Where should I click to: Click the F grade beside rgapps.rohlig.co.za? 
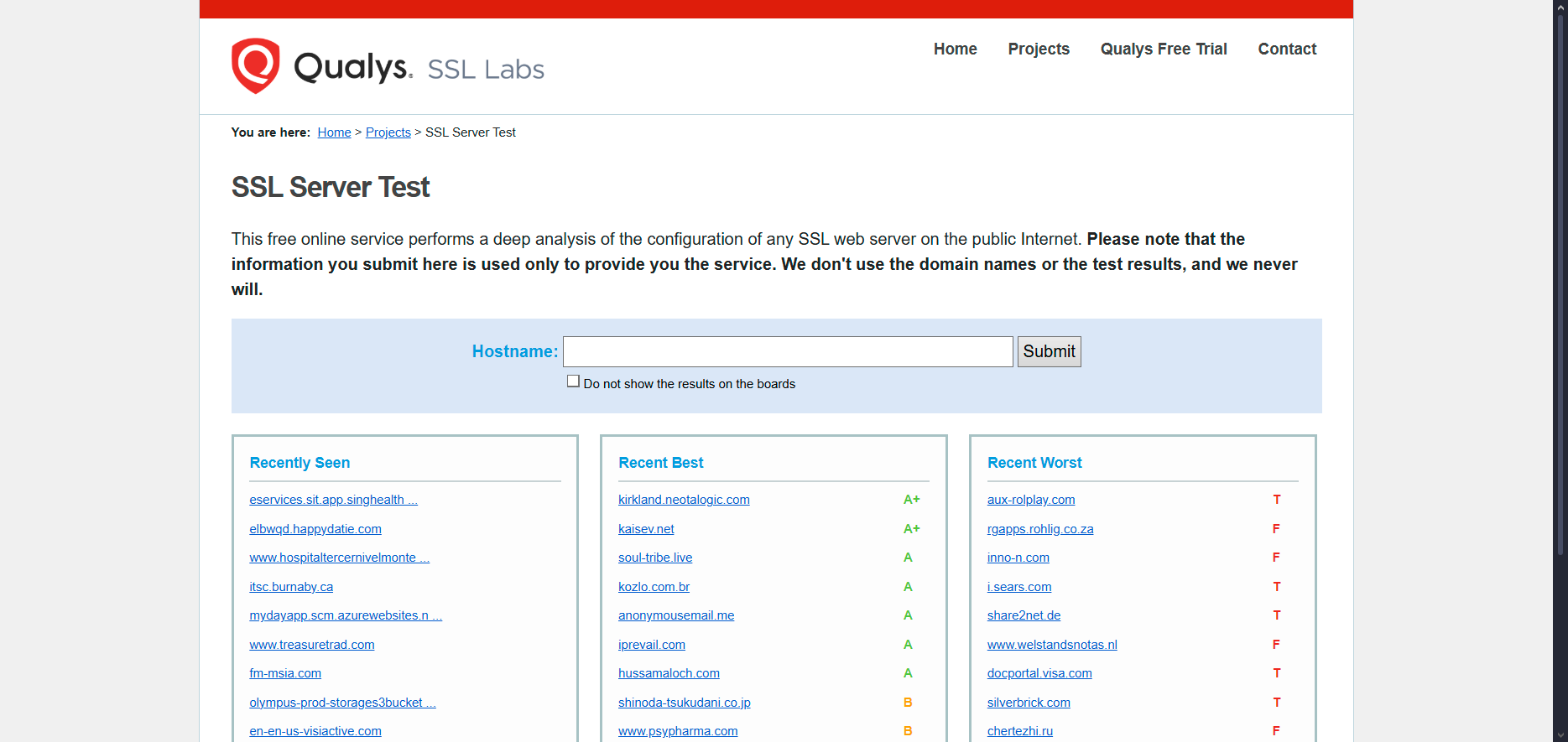coord(1276,529)
